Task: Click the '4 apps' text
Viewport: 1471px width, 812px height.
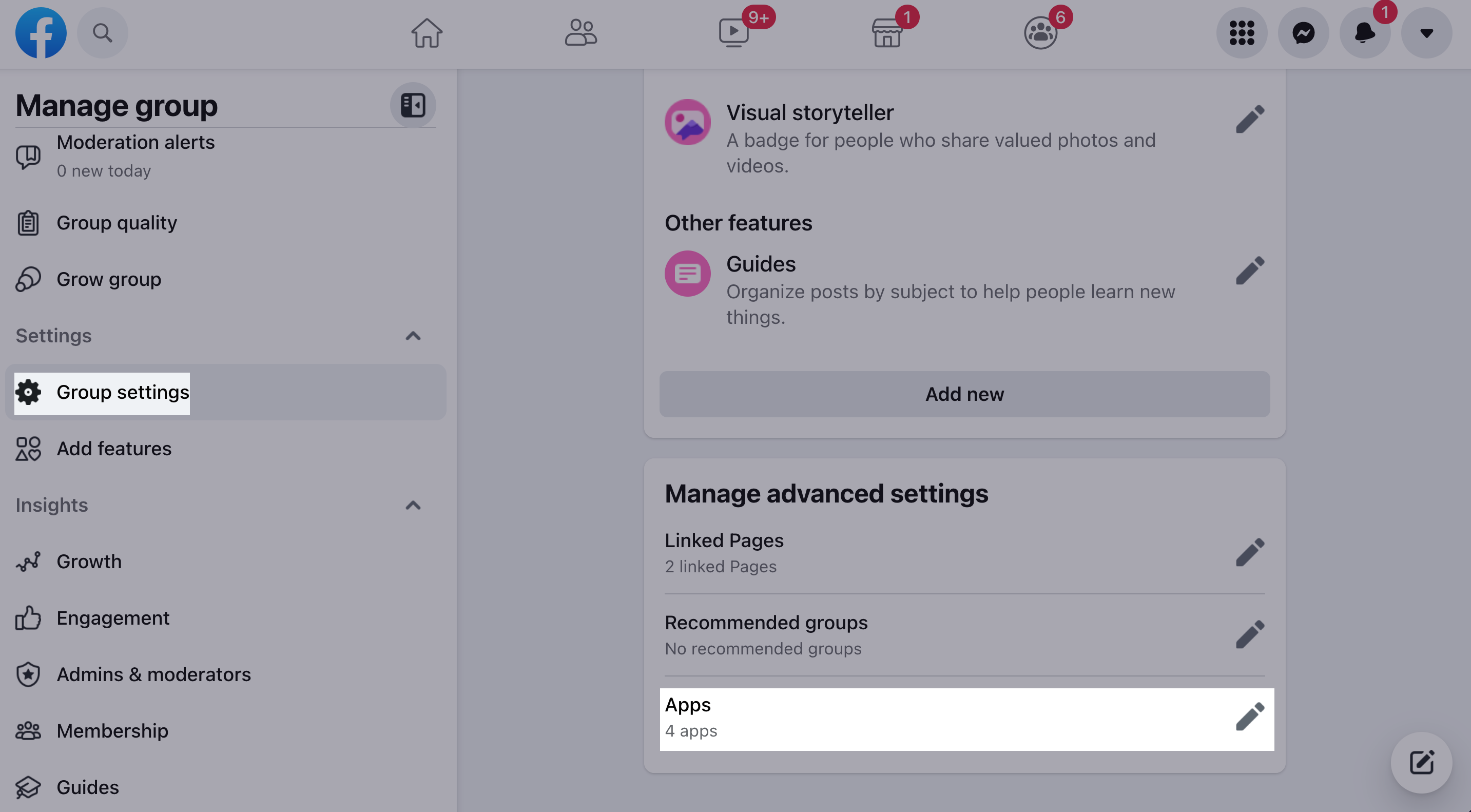Action: (691, 731)
